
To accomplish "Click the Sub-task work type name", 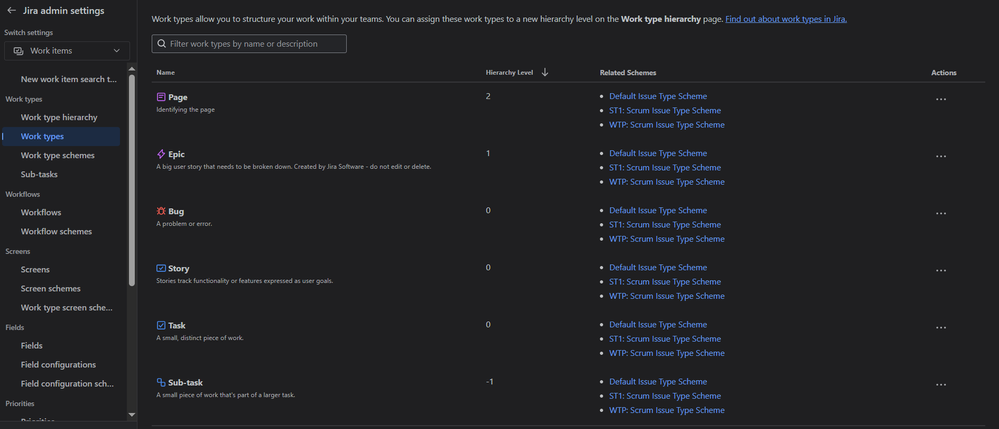I will point(185,382).
